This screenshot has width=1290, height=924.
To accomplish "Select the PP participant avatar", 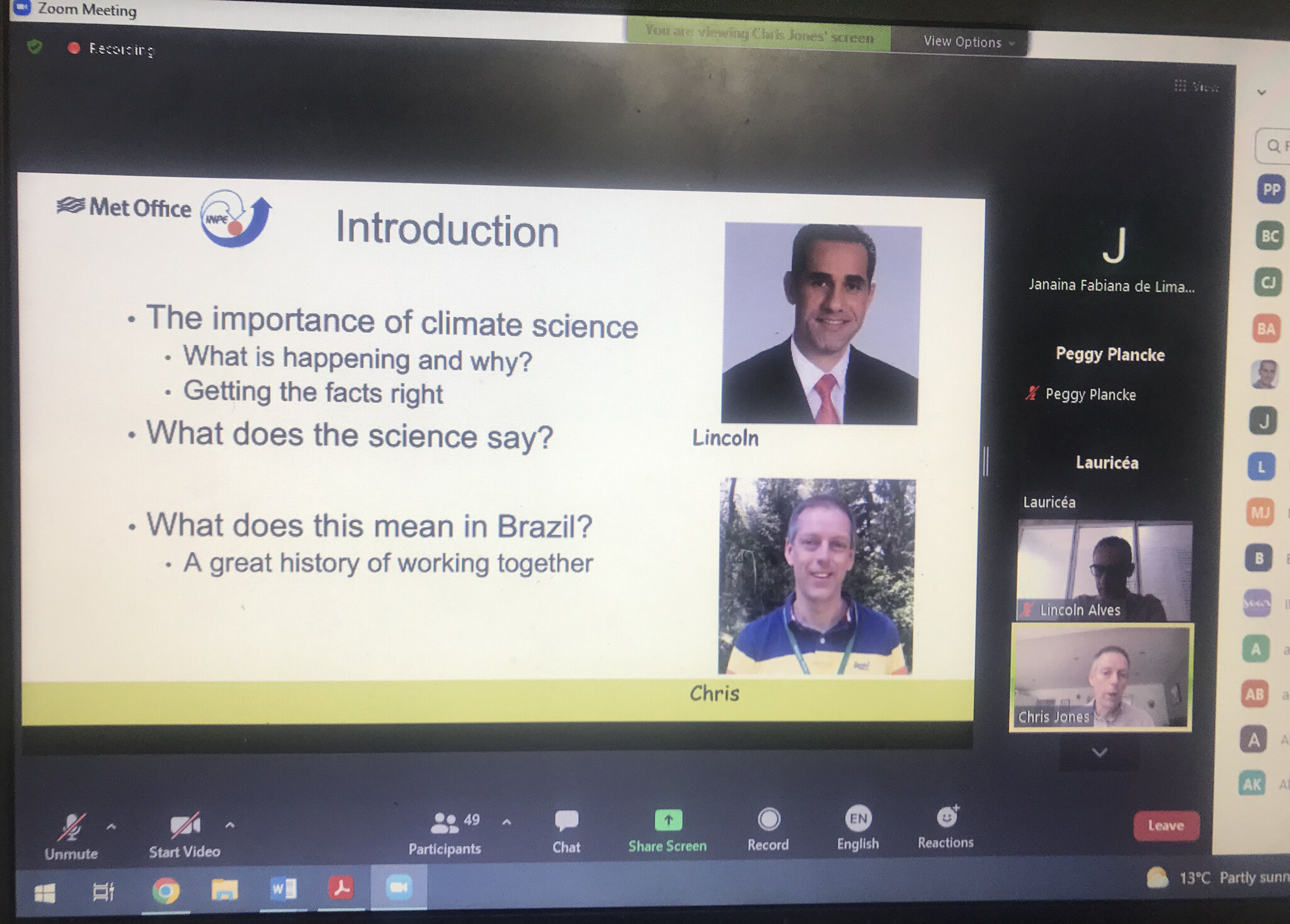I will tap(1271, 190).
